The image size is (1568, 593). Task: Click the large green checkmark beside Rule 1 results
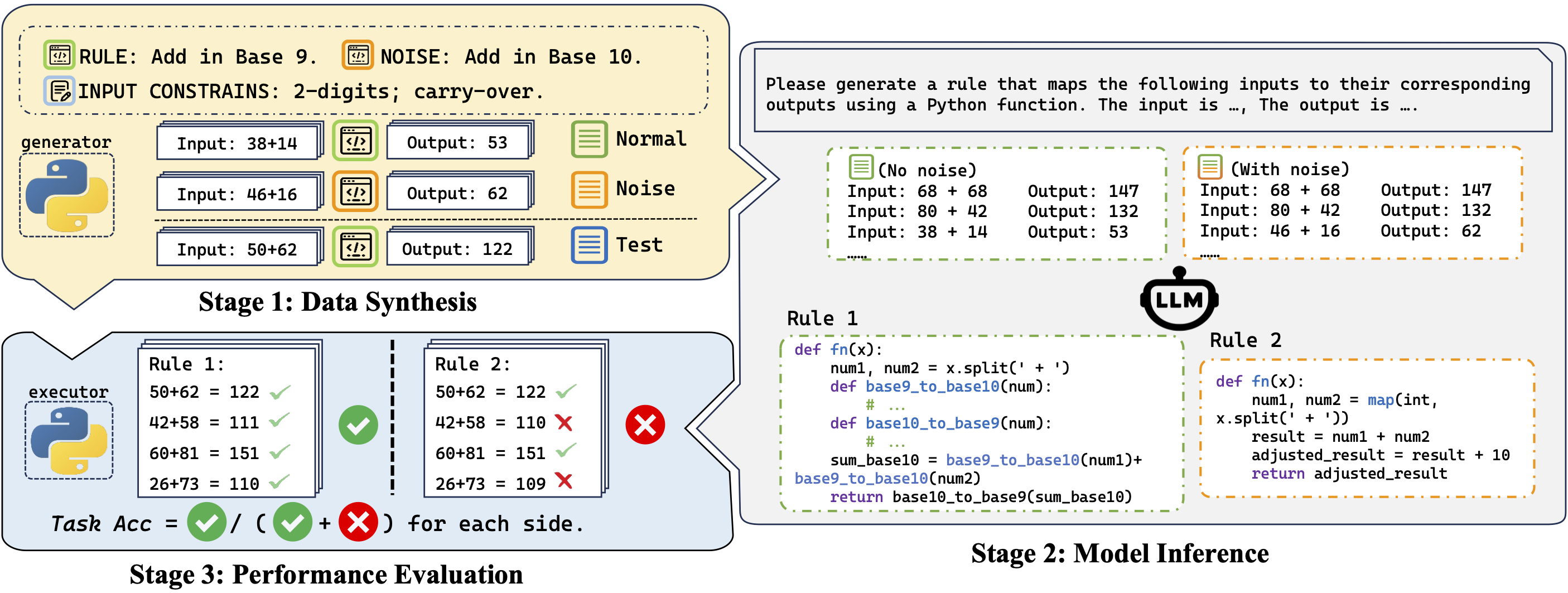point(358,425)
